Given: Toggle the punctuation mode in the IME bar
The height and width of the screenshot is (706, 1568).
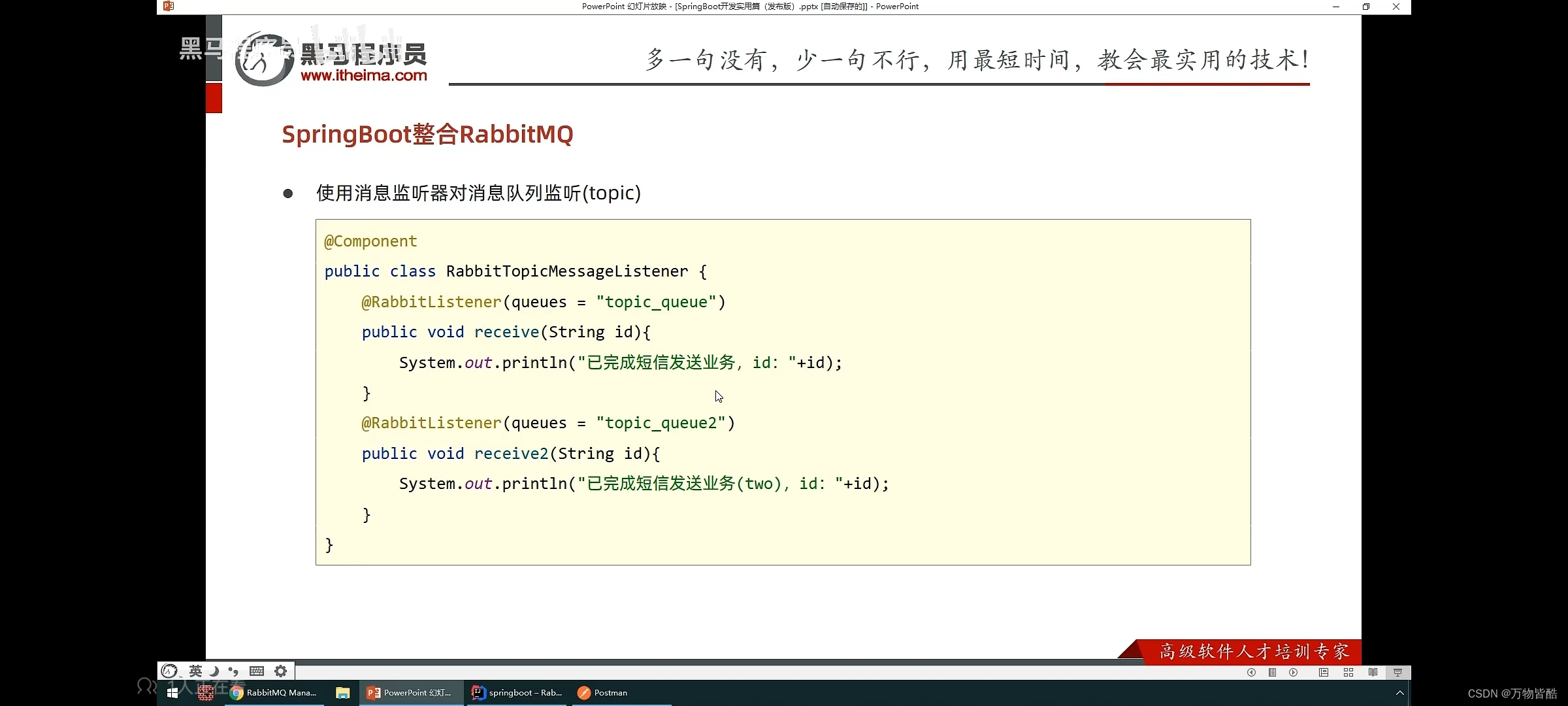Looking at the screenshot, I should (233, 671).
